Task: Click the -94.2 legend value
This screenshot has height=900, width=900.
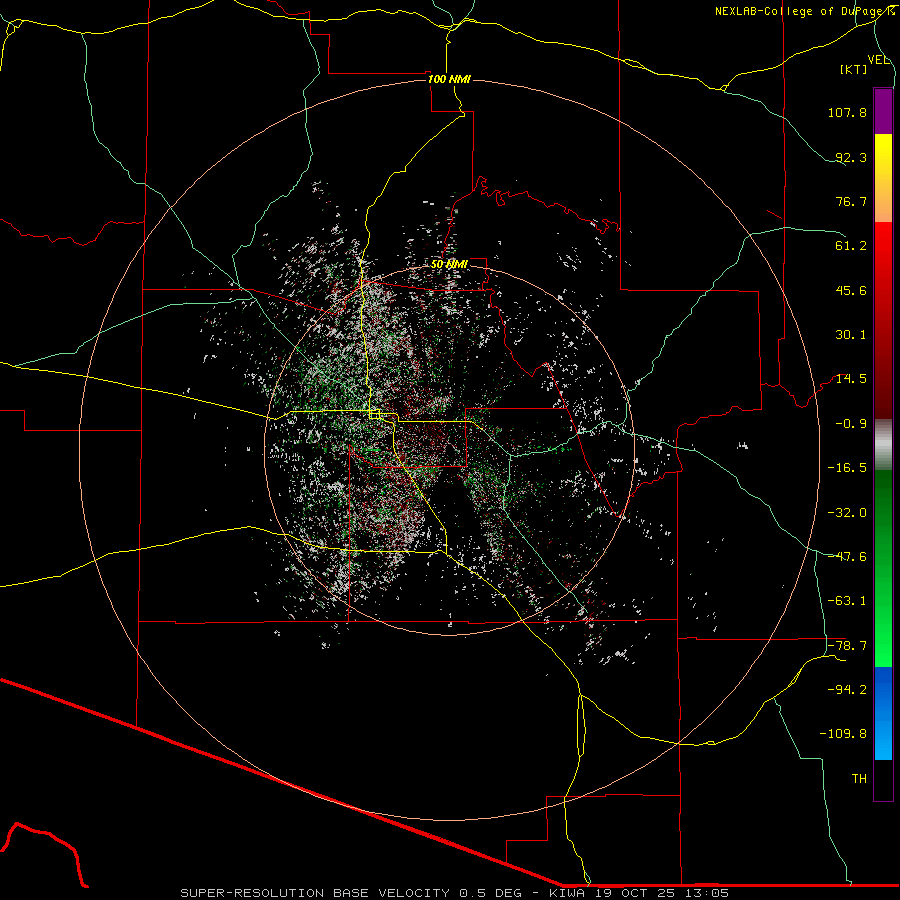Action: tap(847, 690)
